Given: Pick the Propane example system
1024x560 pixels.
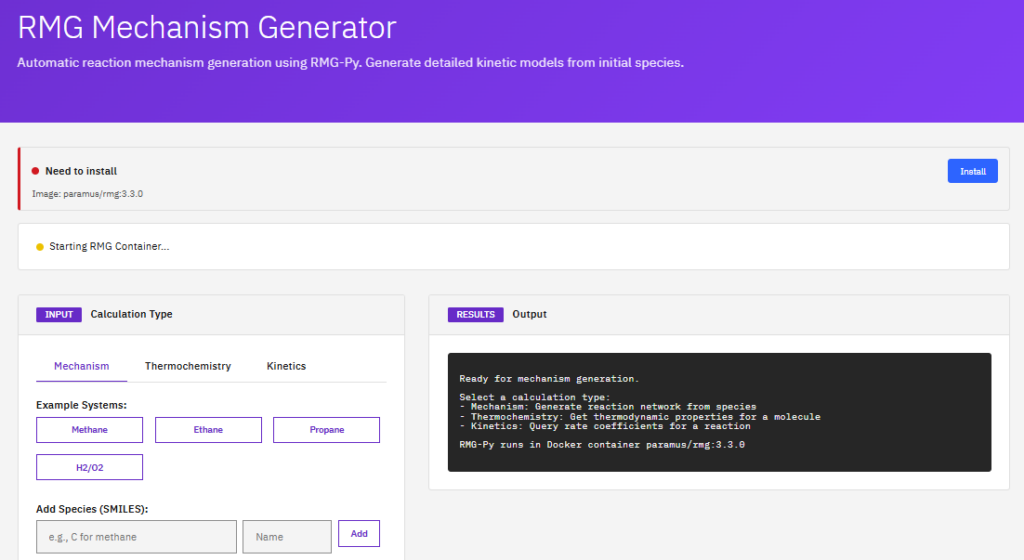Looking at the screenshot, I should pos(326,430).
